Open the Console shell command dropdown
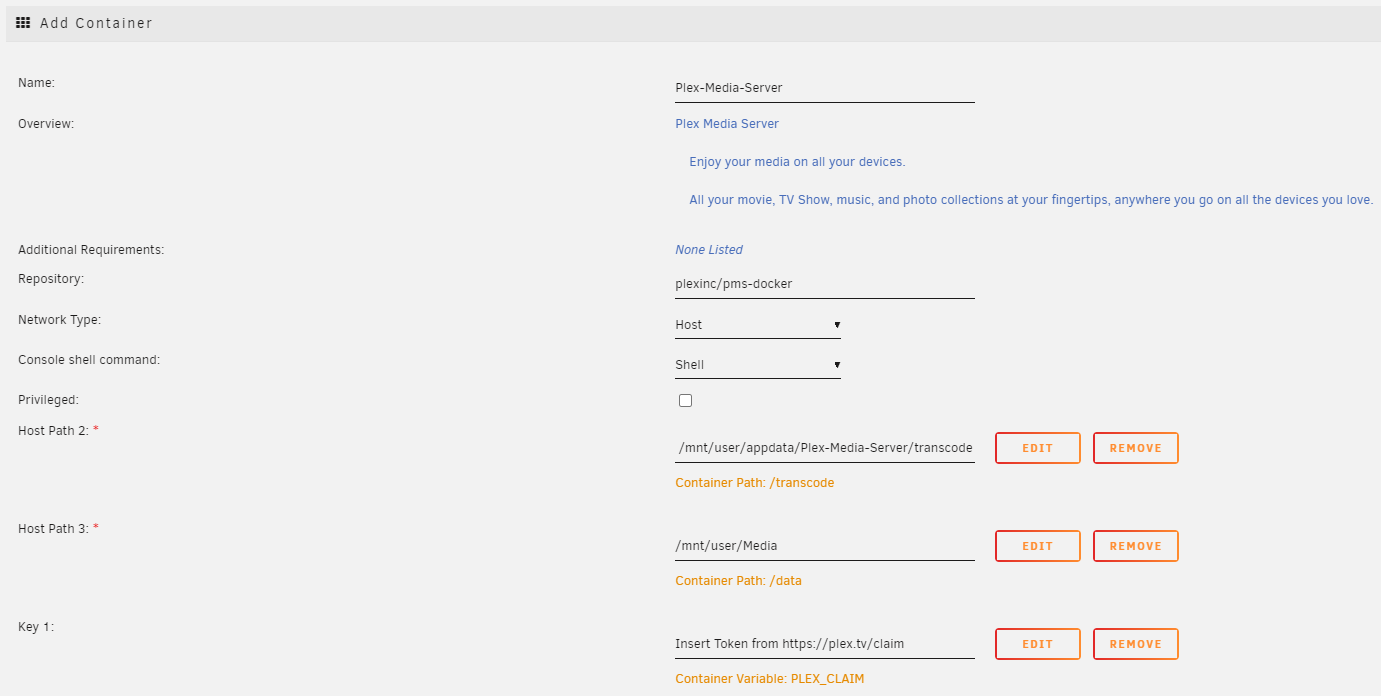 758,365
